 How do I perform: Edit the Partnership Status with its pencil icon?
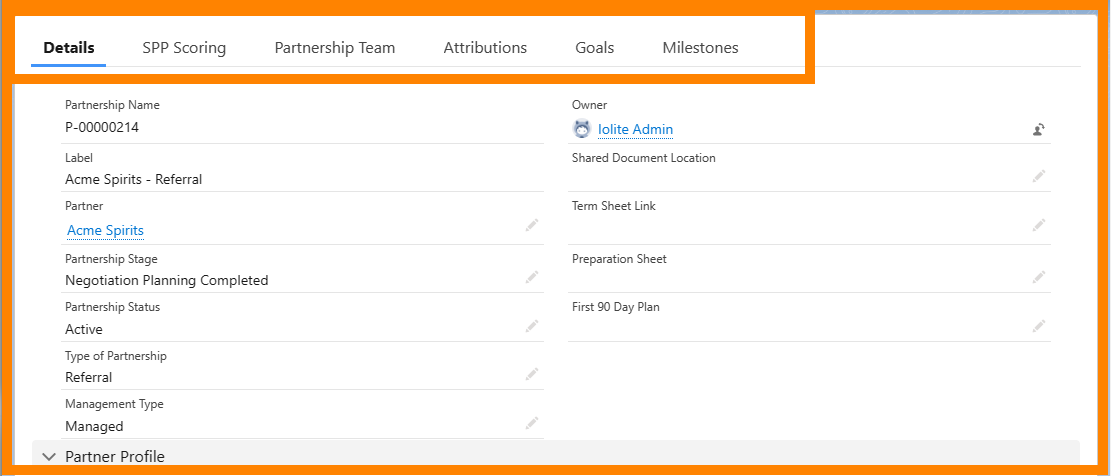pyautogui.click(x=531, y=326)
